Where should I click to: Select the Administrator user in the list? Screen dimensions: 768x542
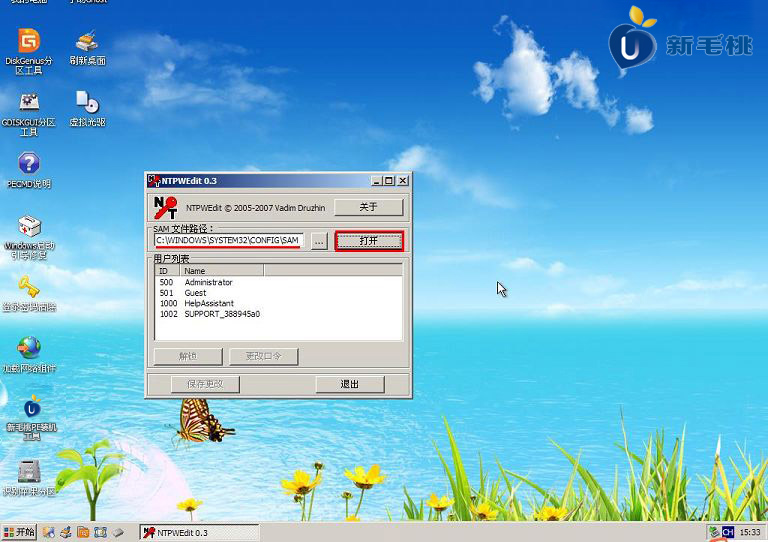(x=208, y=283)
